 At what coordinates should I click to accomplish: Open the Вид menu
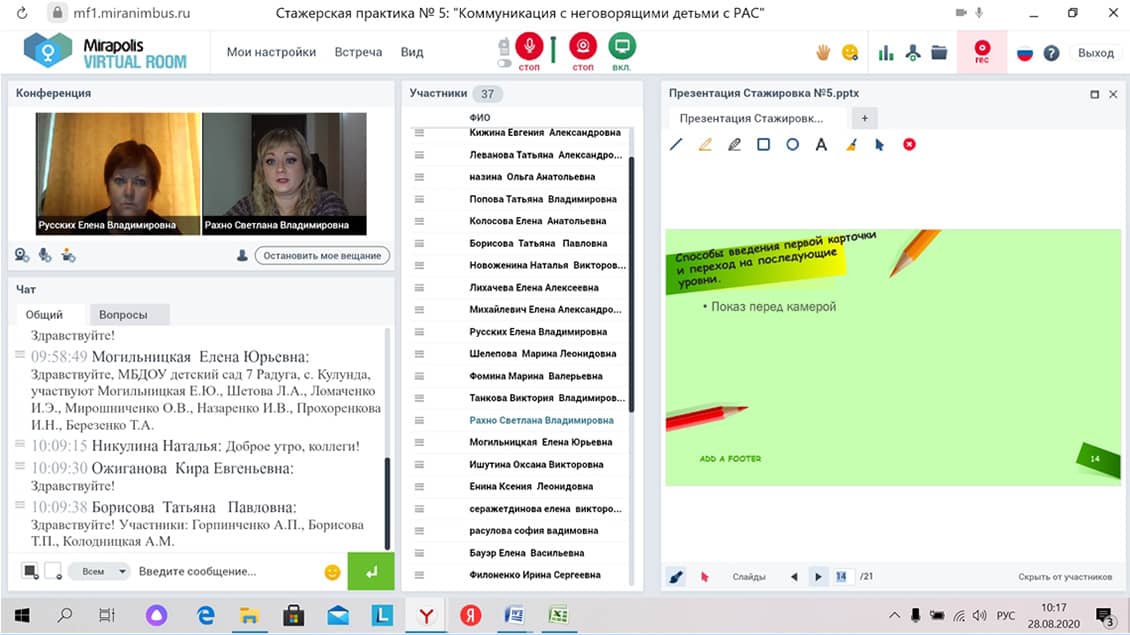pos(412,52)
